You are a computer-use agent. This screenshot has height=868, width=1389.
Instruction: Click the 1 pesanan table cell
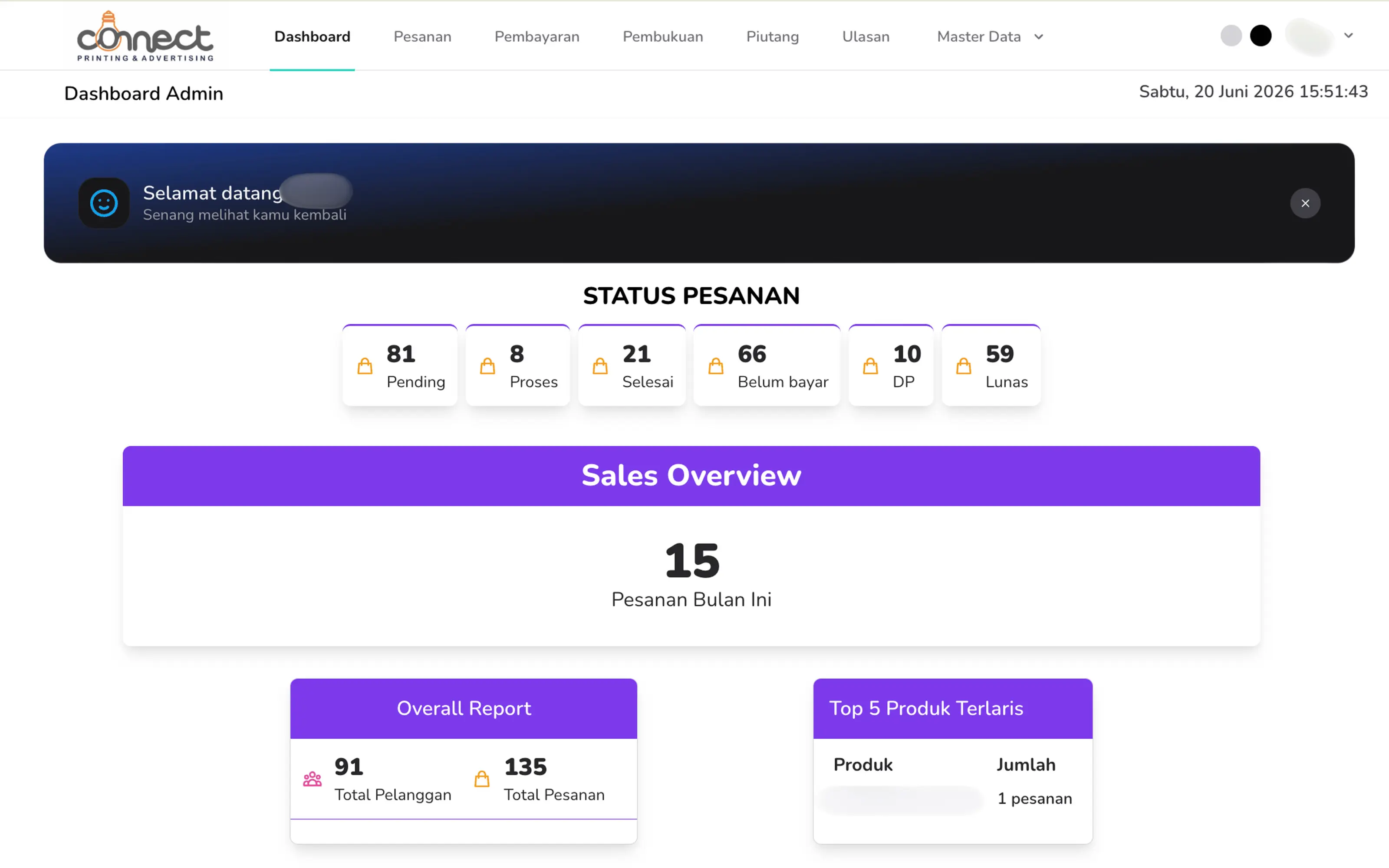pos(1034,799)
